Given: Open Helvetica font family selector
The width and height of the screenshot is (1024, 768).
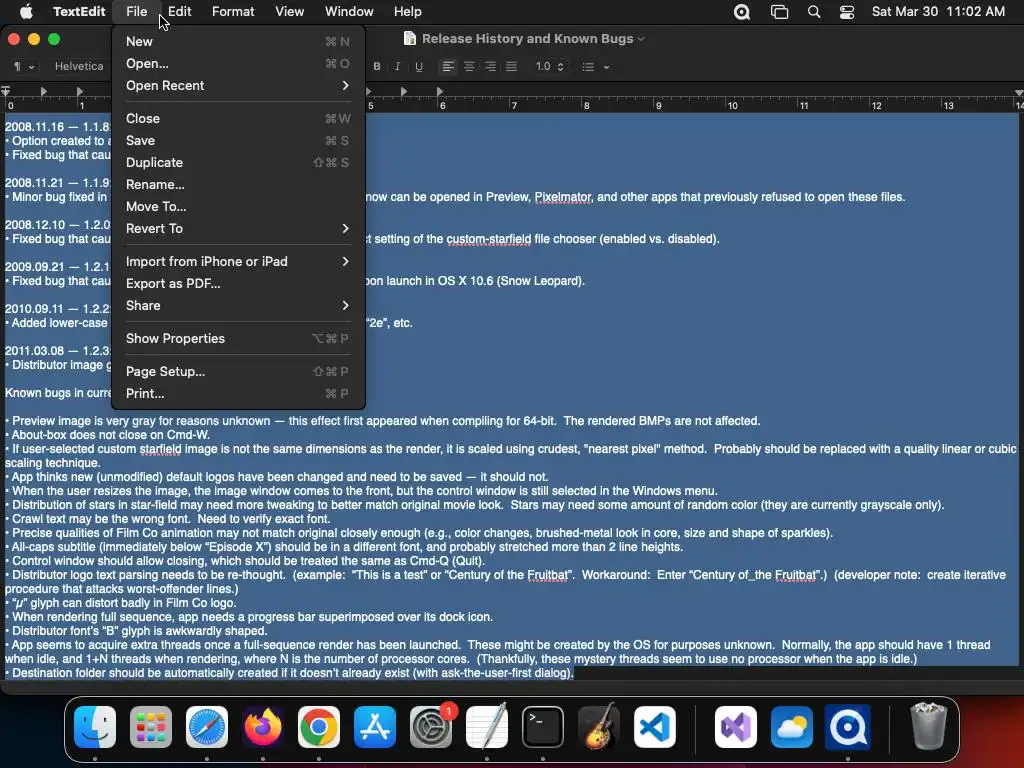Looking at the screenshot, I should tap(79, 66).
